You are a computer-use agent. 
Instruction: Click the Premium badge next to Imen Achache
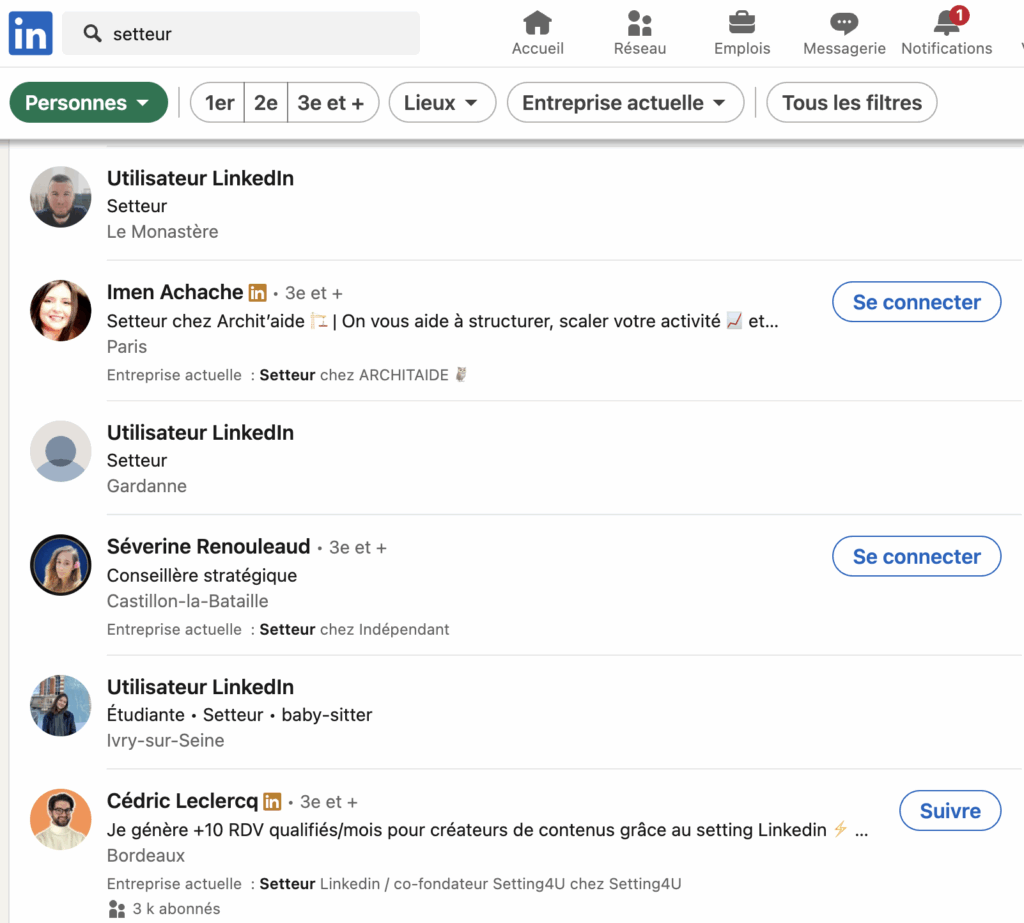(x=258, y=293)
